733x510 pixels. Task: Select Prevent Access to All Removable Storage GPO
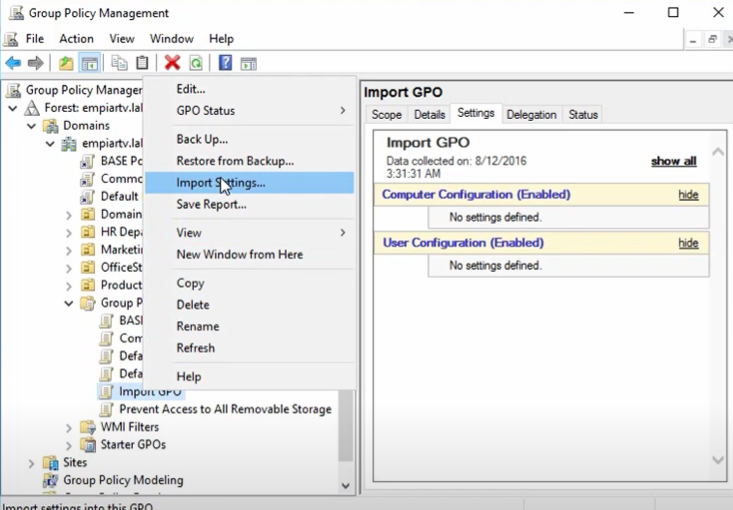tap(225, 409)
